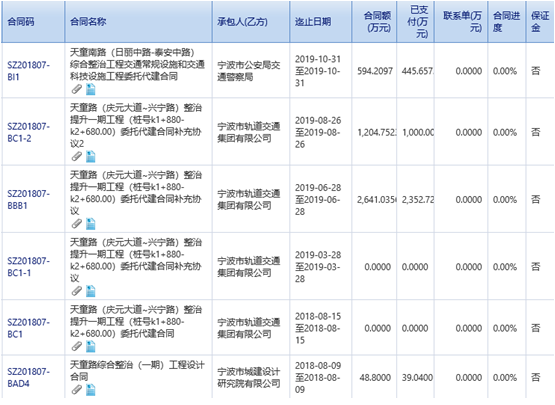555x405 pixels.
Task: Click the 合同进度 column header
Action: click(x=506, y=22)
